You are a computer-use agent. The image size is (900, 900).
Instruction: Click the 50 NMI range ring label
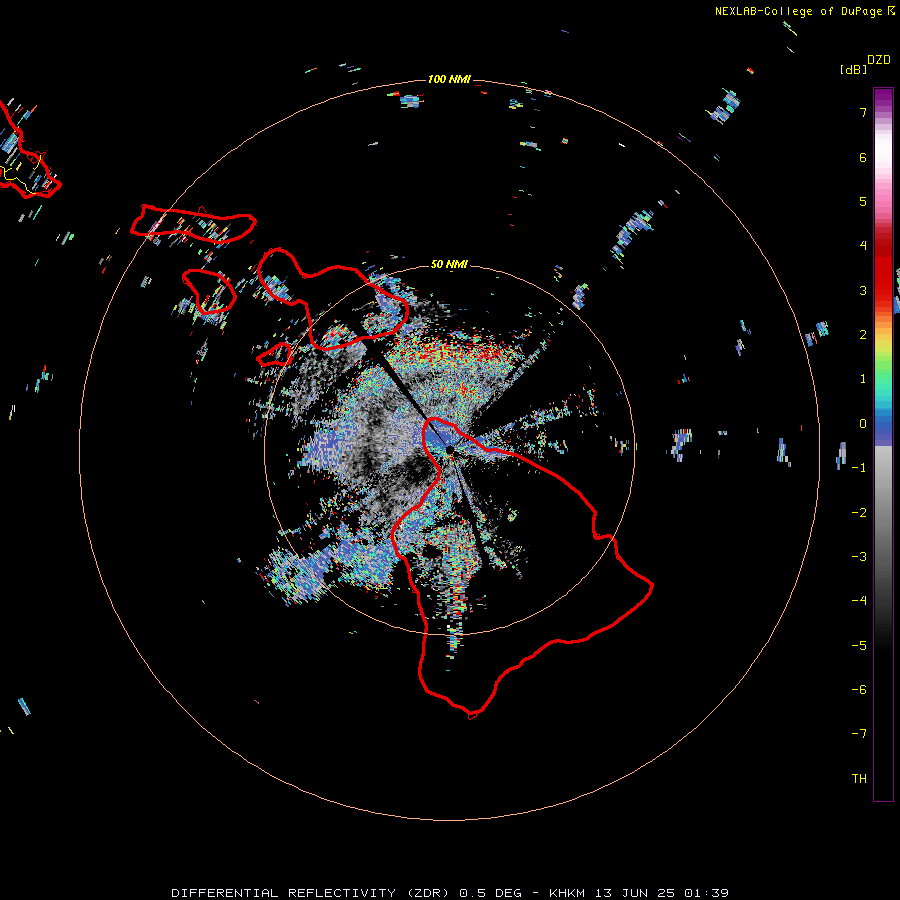click(449, 264)
